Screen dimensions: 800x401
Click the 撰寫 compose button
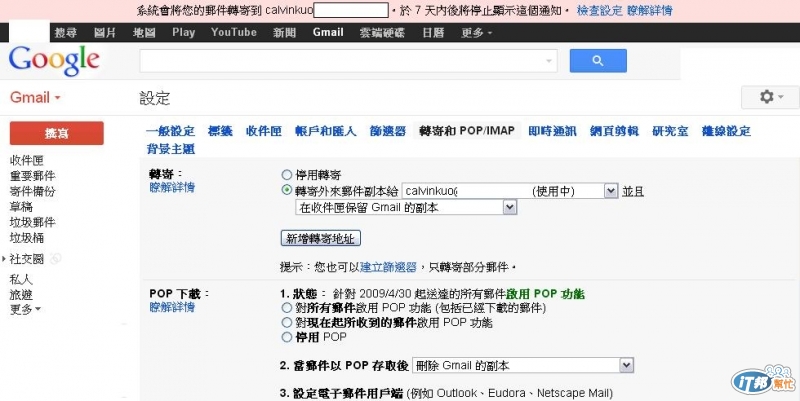tap(57, 133)
